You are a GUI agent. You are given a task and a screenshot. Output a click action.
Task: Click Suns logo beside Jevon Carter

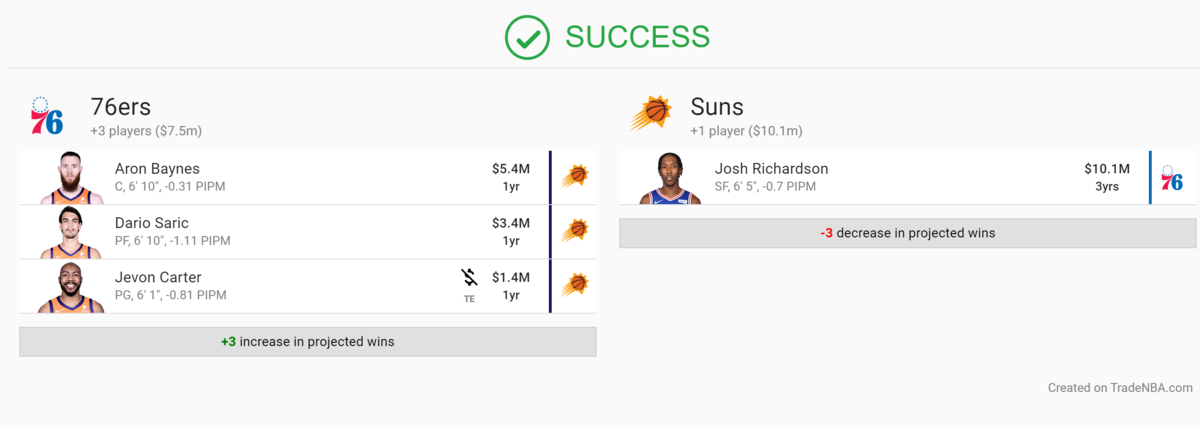click(x=574, y=285)
